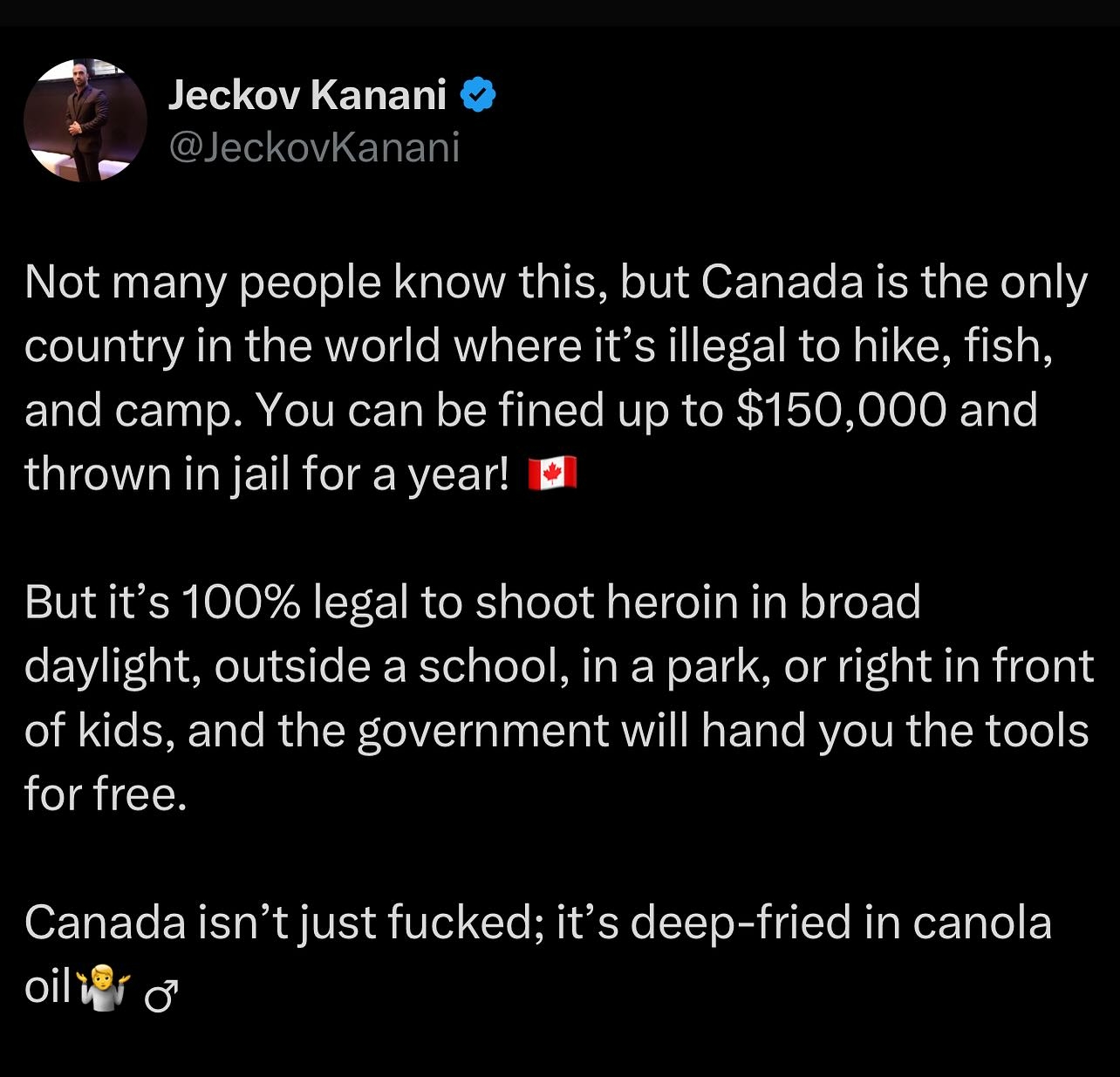Open Jeckov Kanani's profile picture
This screenshot has width=1120, height=1077.
click(x=85, y=120)
